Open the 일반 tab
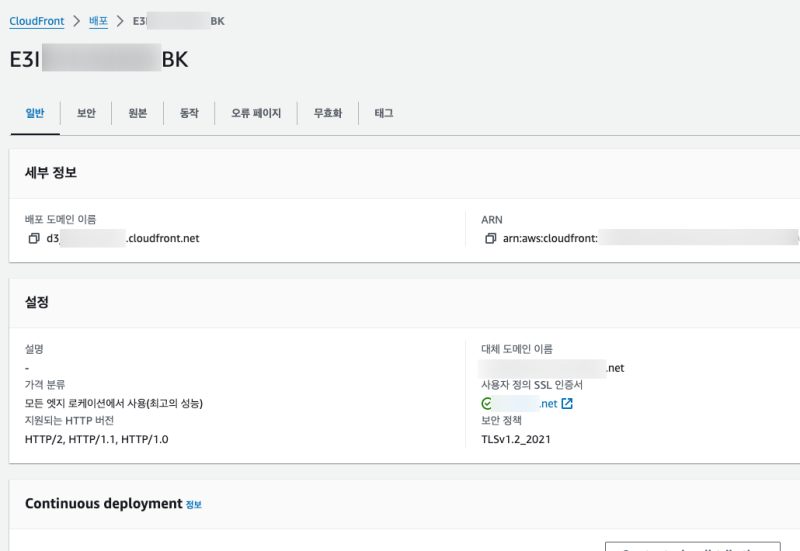This screenshot has height=551, width=800. pyautogui.click(x=35, y=113)
